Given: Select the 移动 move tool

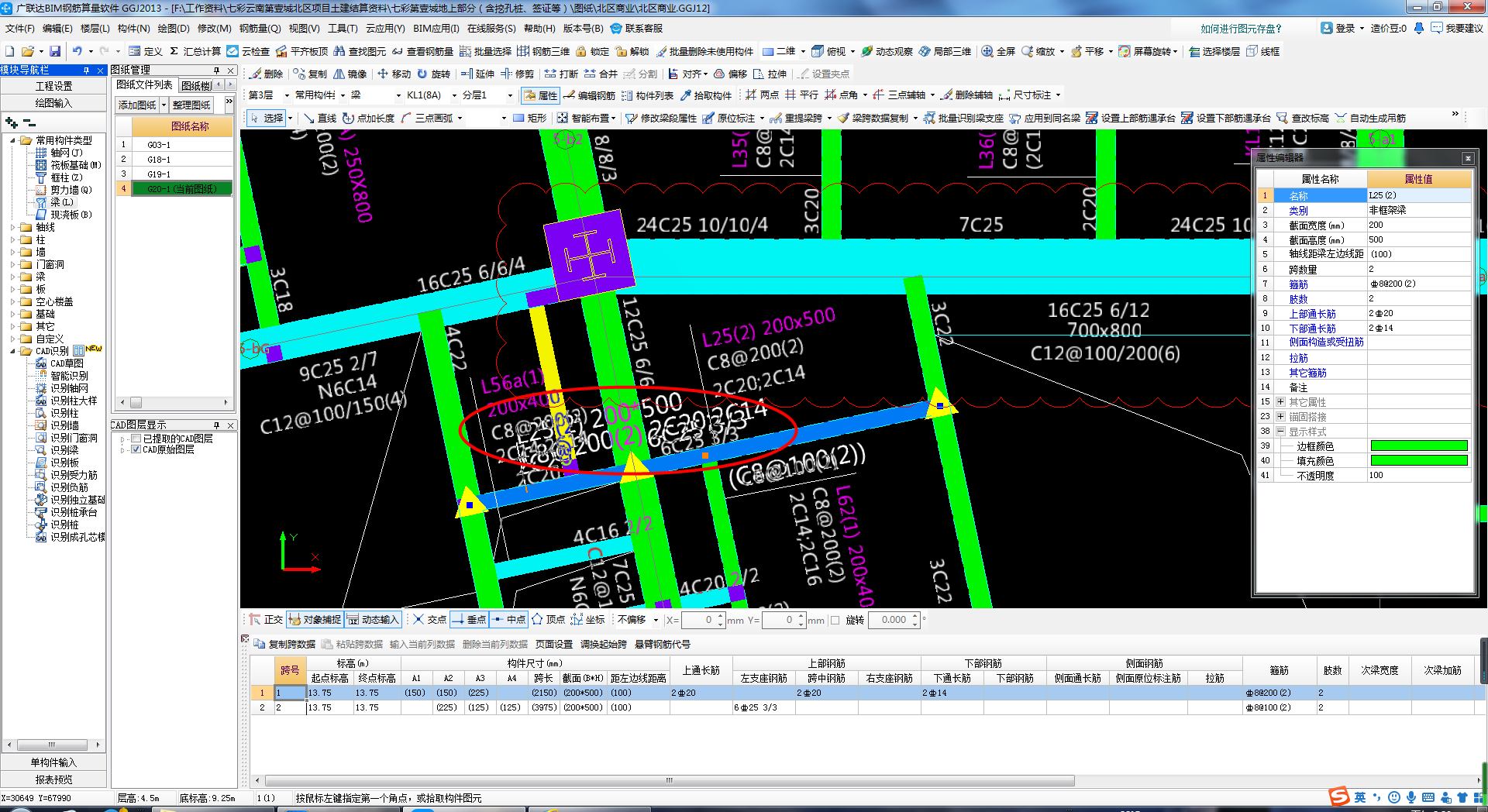Looking at the screenshot, I should [x=394, y=74].
